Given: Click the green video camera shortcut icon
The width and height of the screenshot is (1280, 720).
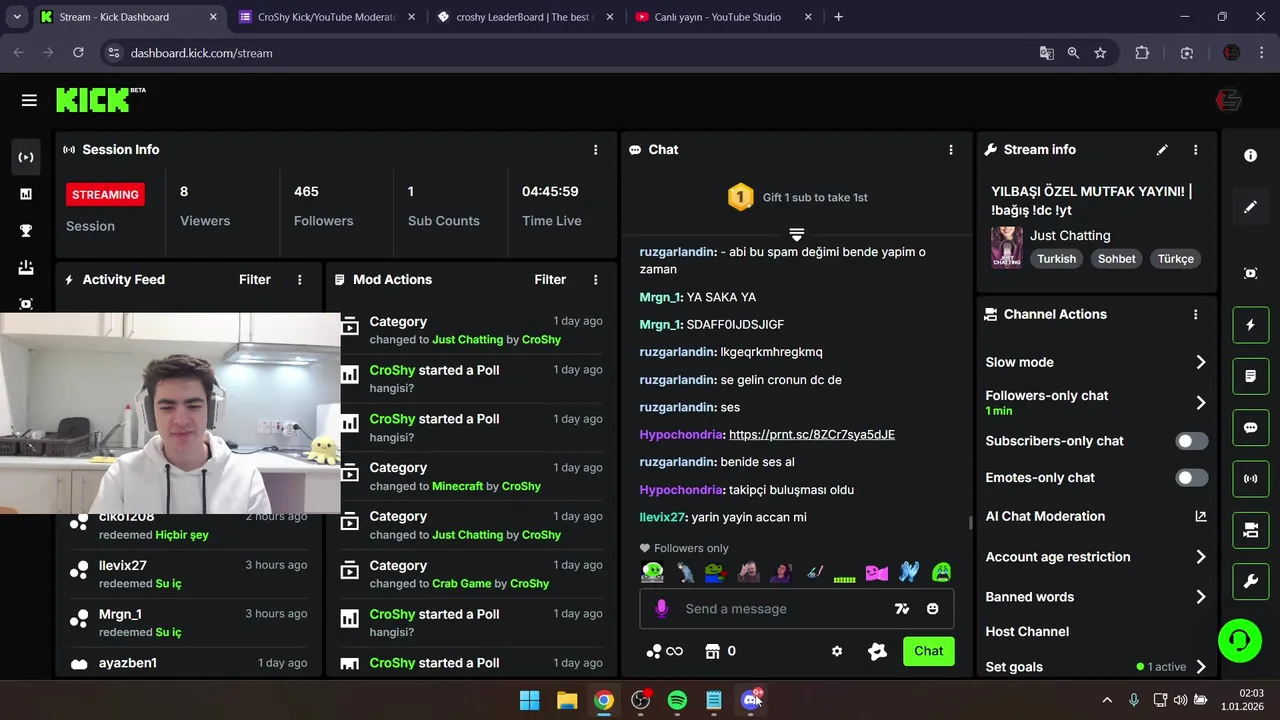Looking at the screenshot, I should 1250,530.
